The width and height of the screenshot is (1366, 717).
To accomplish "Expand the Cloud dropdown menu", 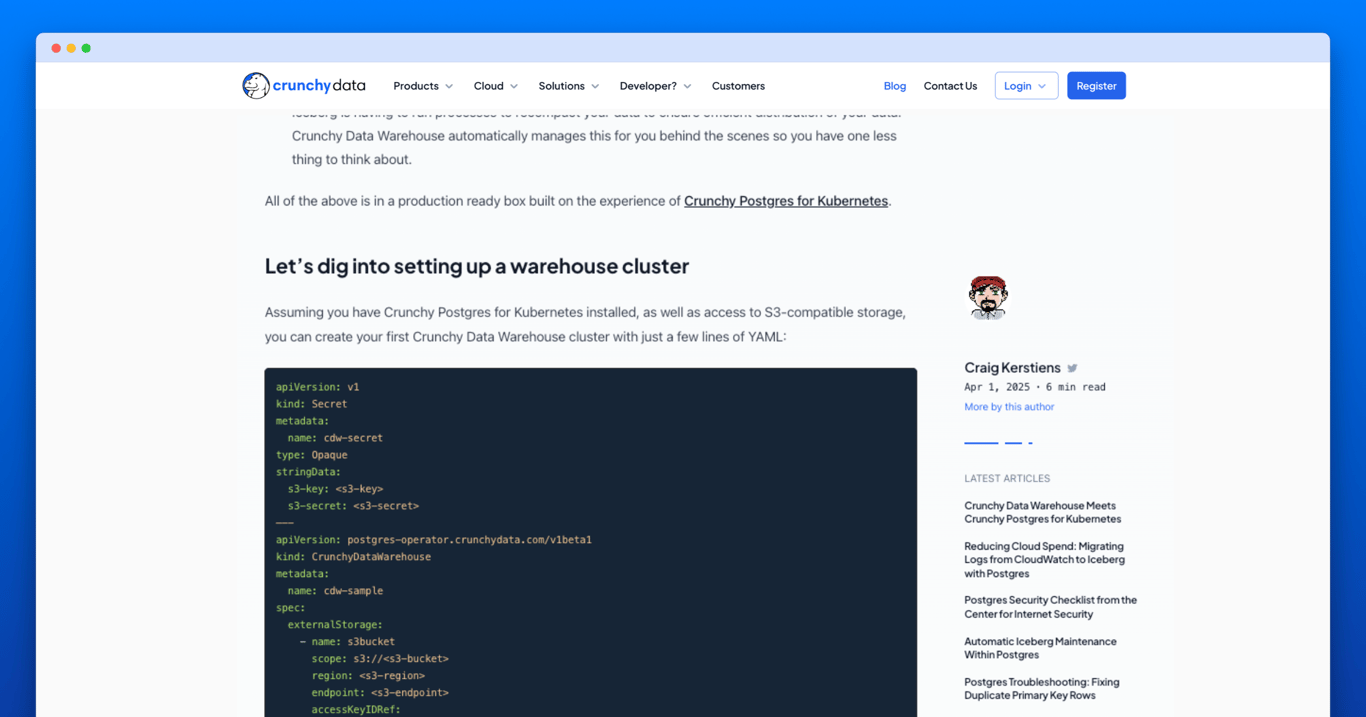I will tap(496, 86).
